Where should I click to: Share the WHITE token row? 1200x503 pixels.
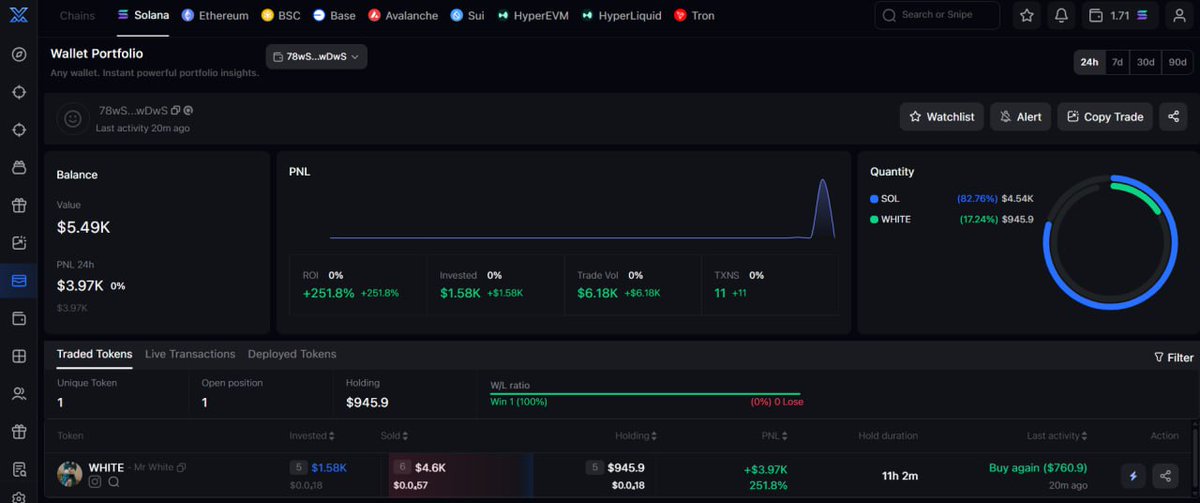1165,476
